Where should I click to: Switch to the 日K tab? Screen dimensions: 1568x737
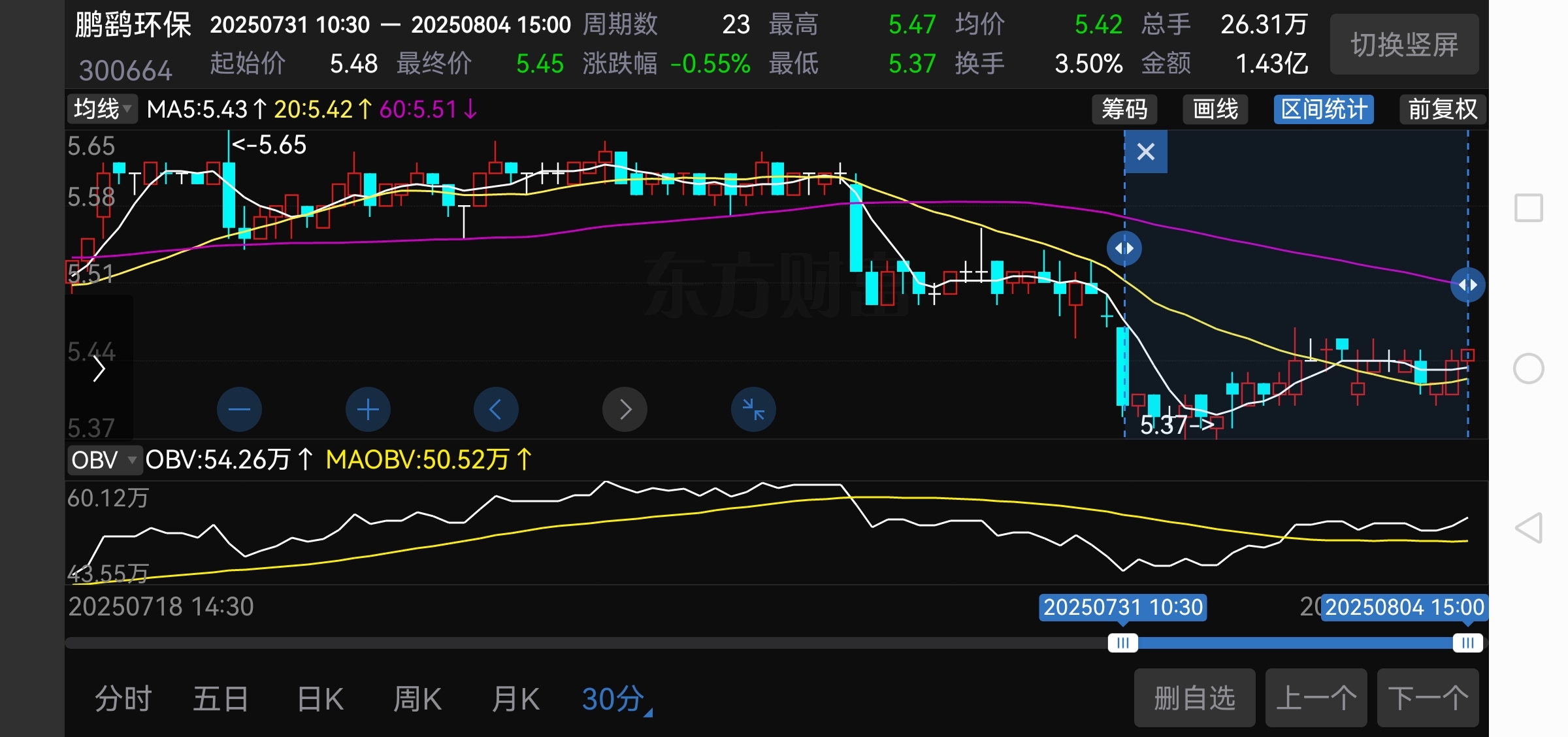[x=320, y=699]
